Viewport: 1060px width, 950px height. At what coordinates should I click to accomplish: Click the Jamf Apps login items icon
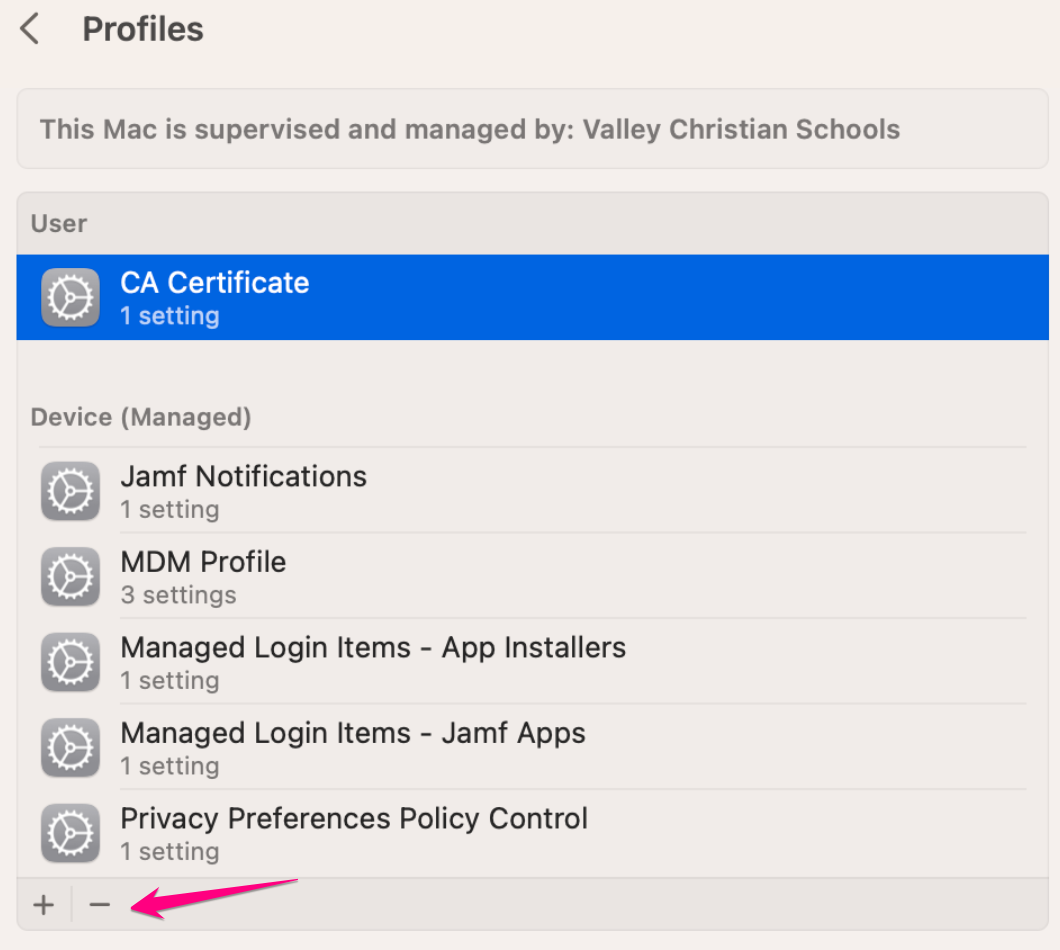pyautogui.click(x=70, y=748)
